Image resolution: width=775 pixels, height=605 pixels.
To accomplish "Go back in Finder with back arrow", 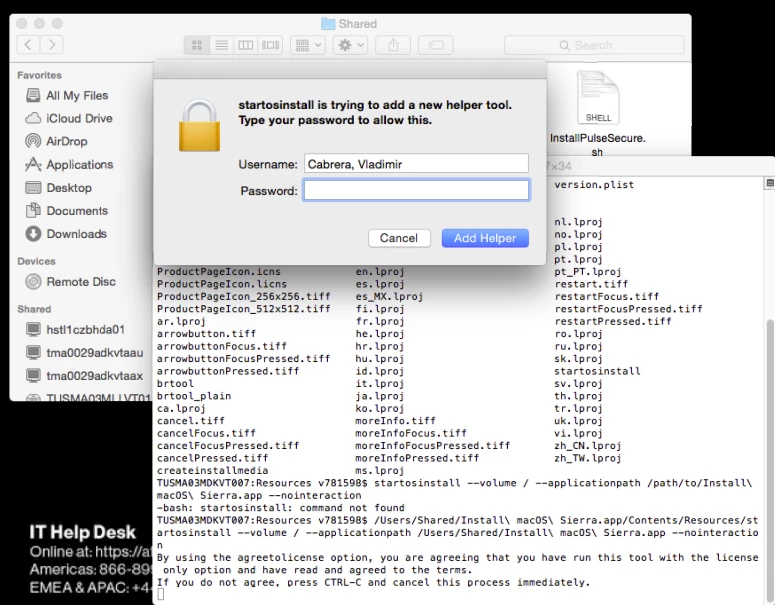I will (28, 45).
